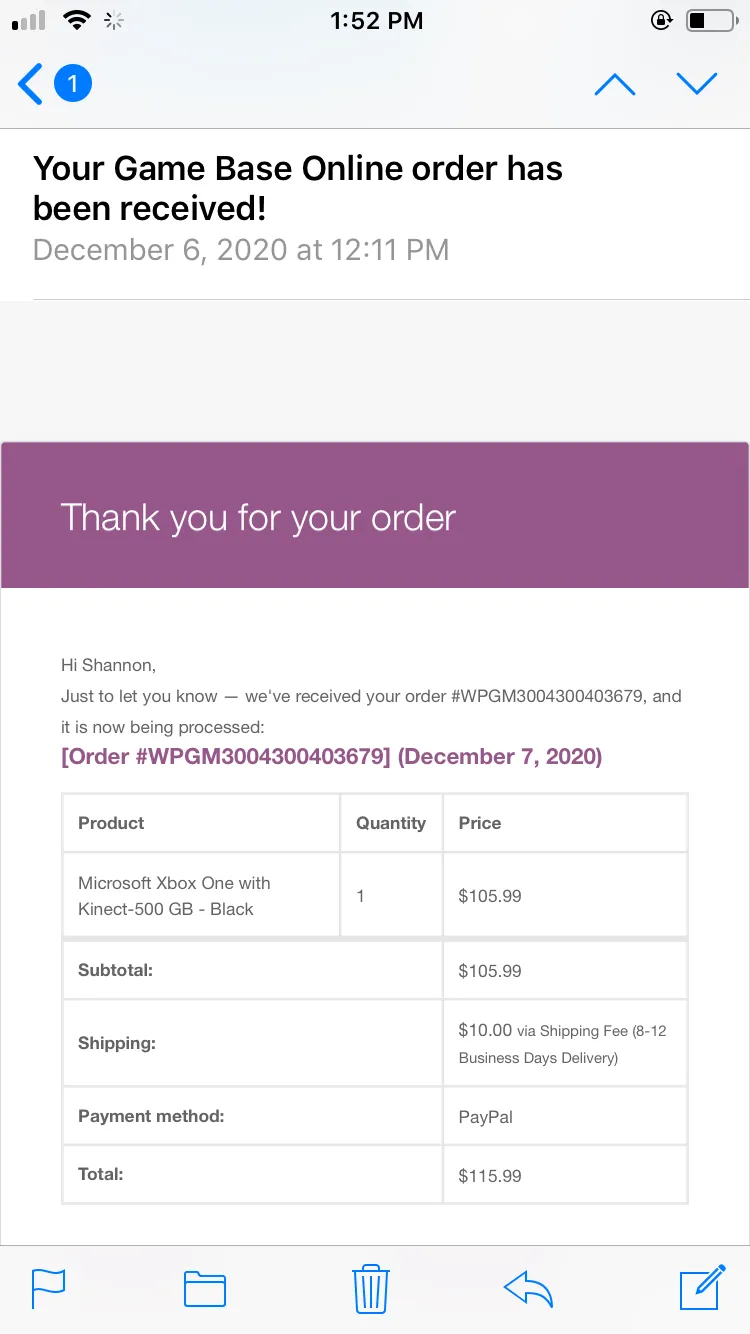Viewport: 750px width, 1334px height.
Task: Compose a new message with the pencil icon
Action: click(x=702, y=1287)
